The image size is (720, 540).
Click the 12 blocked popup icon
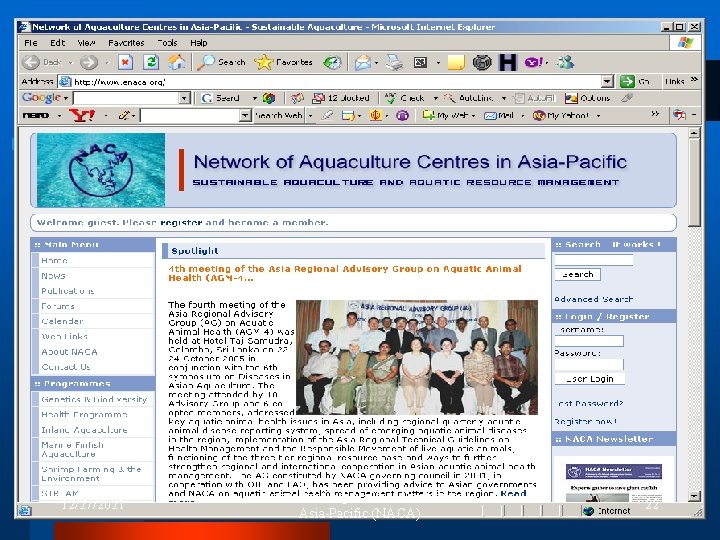tap(340, 98)
